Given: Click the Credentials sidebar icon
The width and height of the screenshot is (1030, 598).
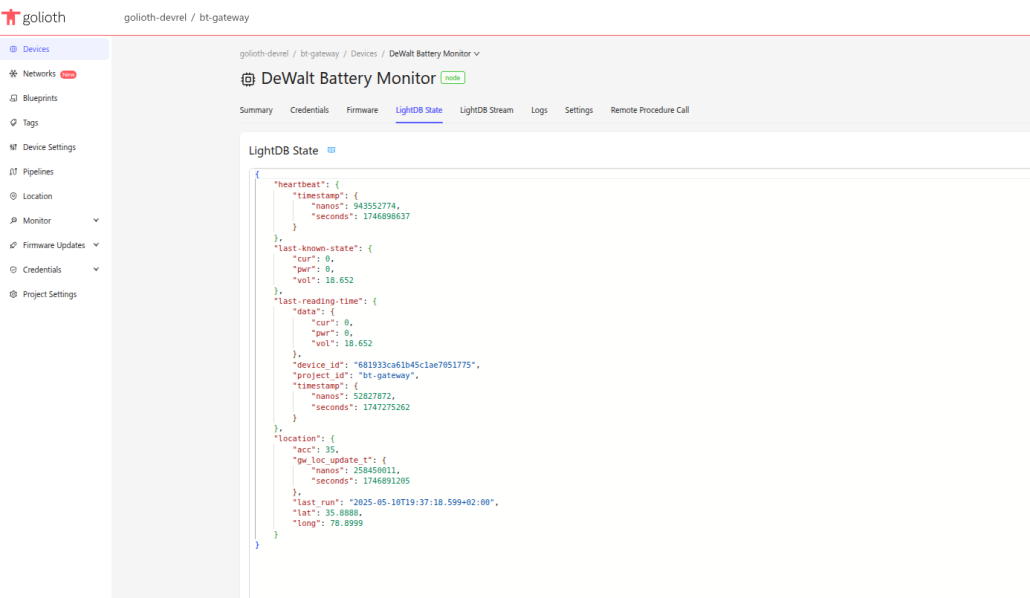Looking at the screenshot, I should 13,269.
